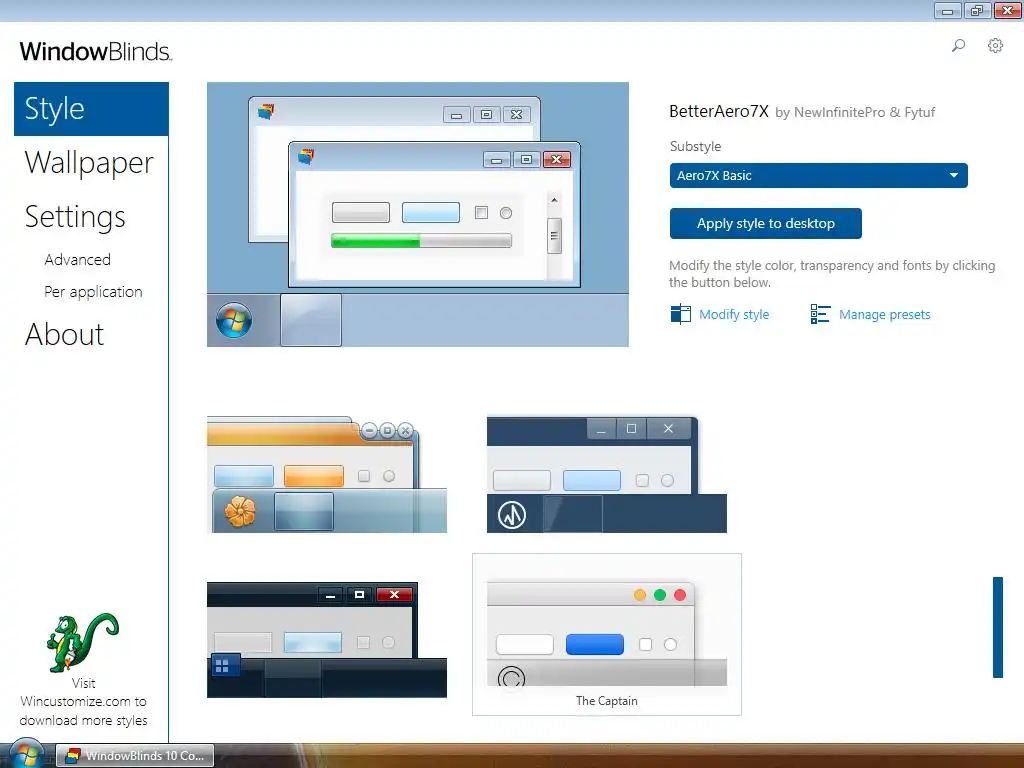
Task: Open Per application settings
Action: (93, 292)
